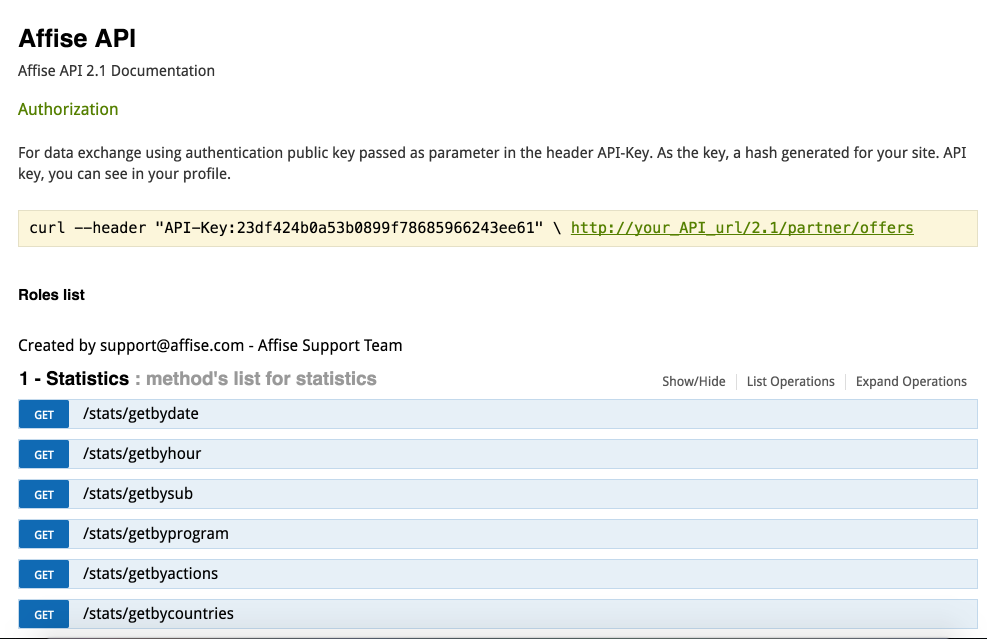Click the Authorization heading

point(68,109)
